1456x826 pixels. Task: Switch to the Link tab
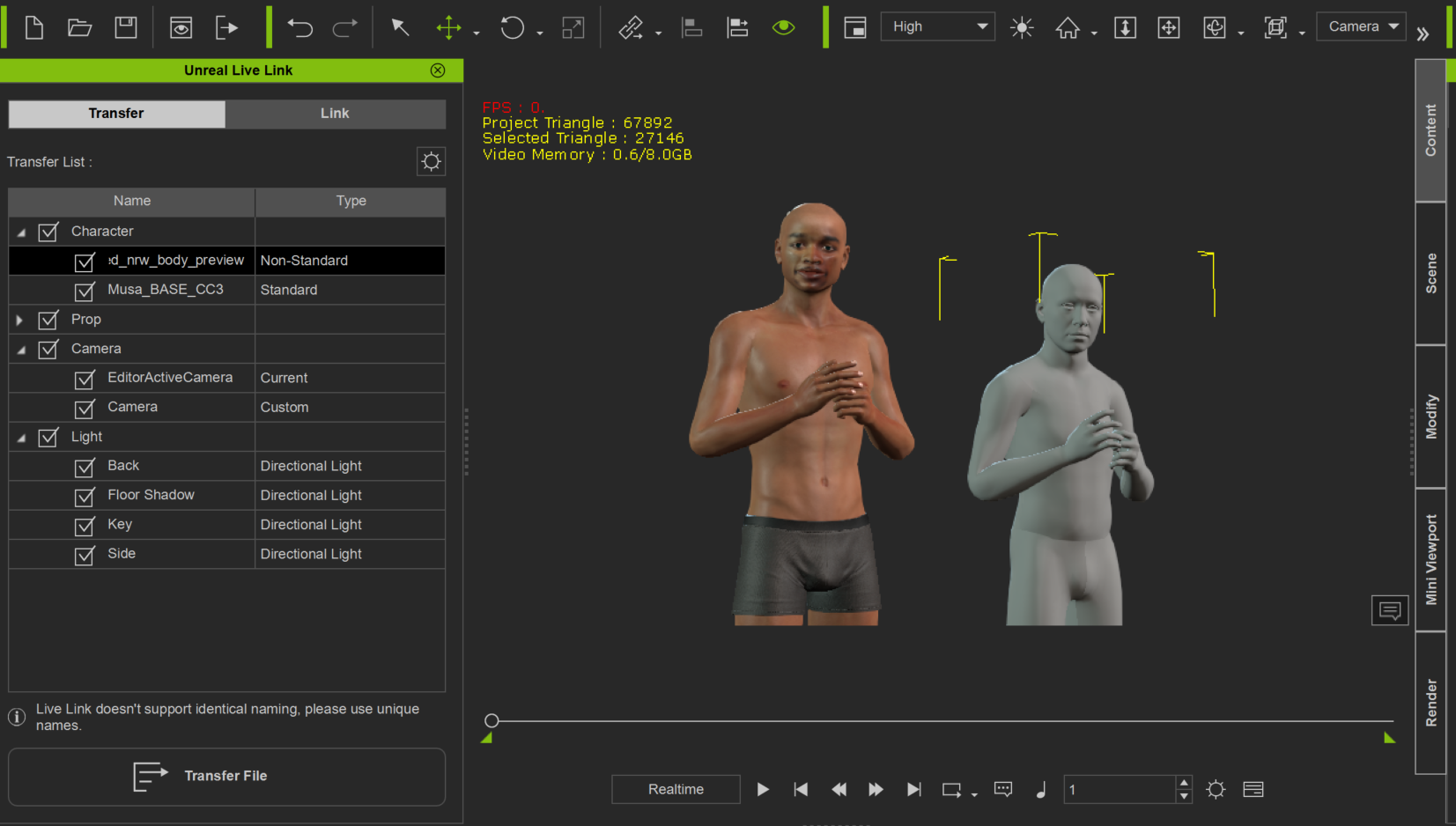coord(335,114)
